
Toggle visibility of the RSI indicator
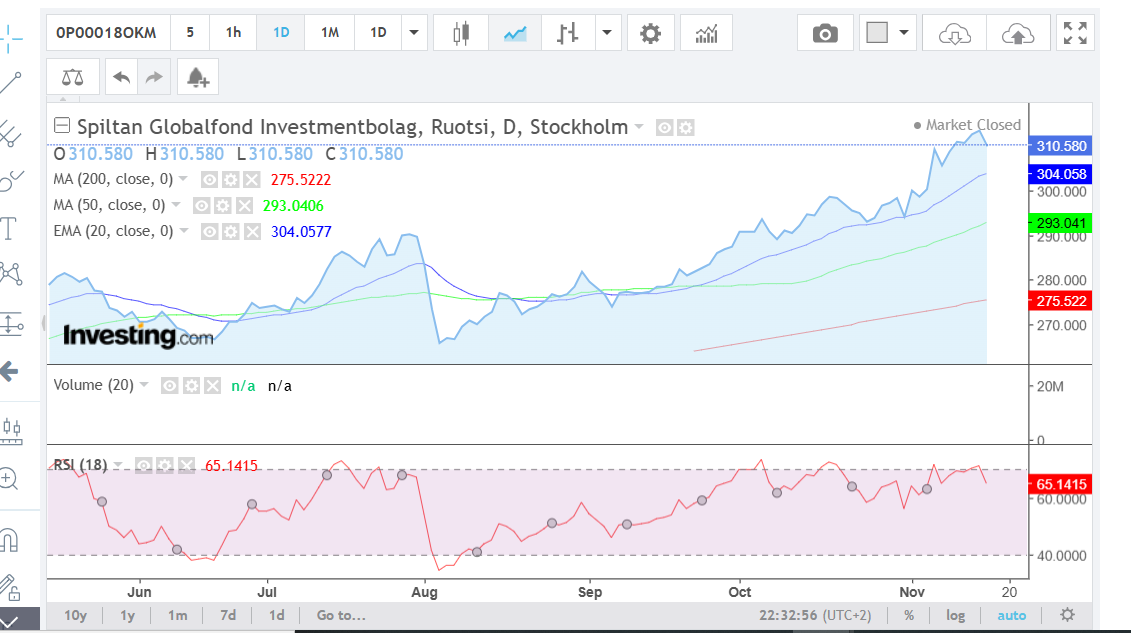143,466
